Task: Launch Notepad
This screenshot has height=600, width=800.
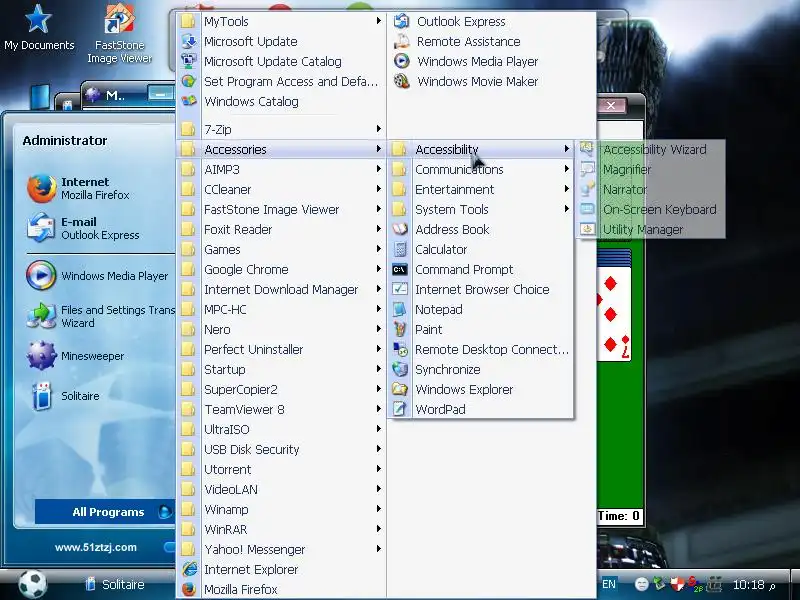Action: [x=481, y=309]
